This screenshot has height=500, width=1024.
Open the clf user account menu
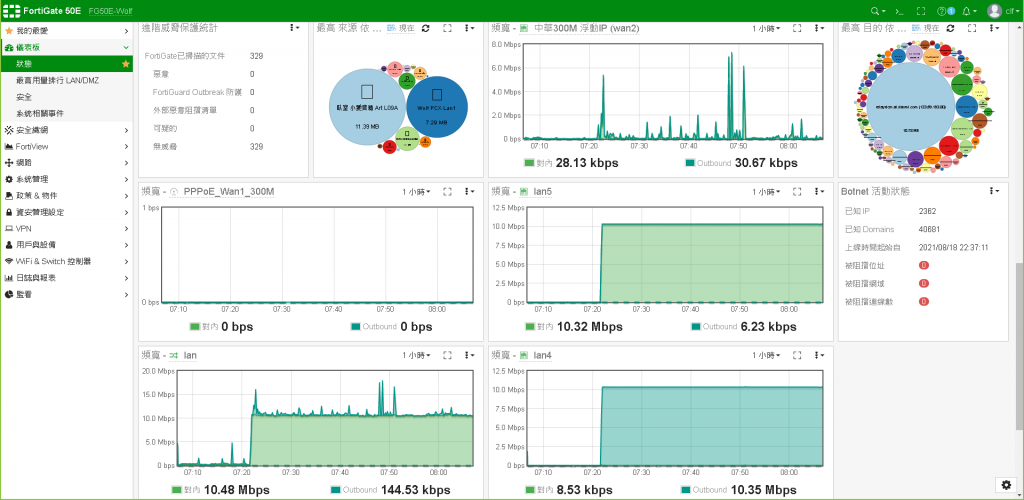(x=999, y=10)
